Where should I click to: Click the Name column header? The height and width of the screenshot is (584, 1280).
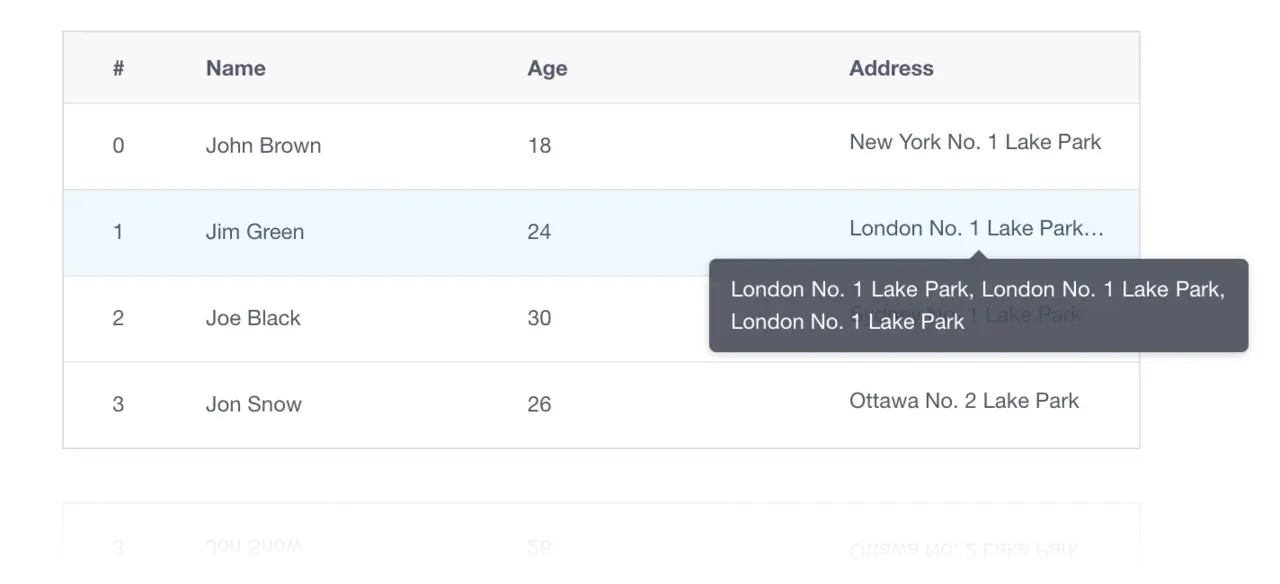[236, 68]
